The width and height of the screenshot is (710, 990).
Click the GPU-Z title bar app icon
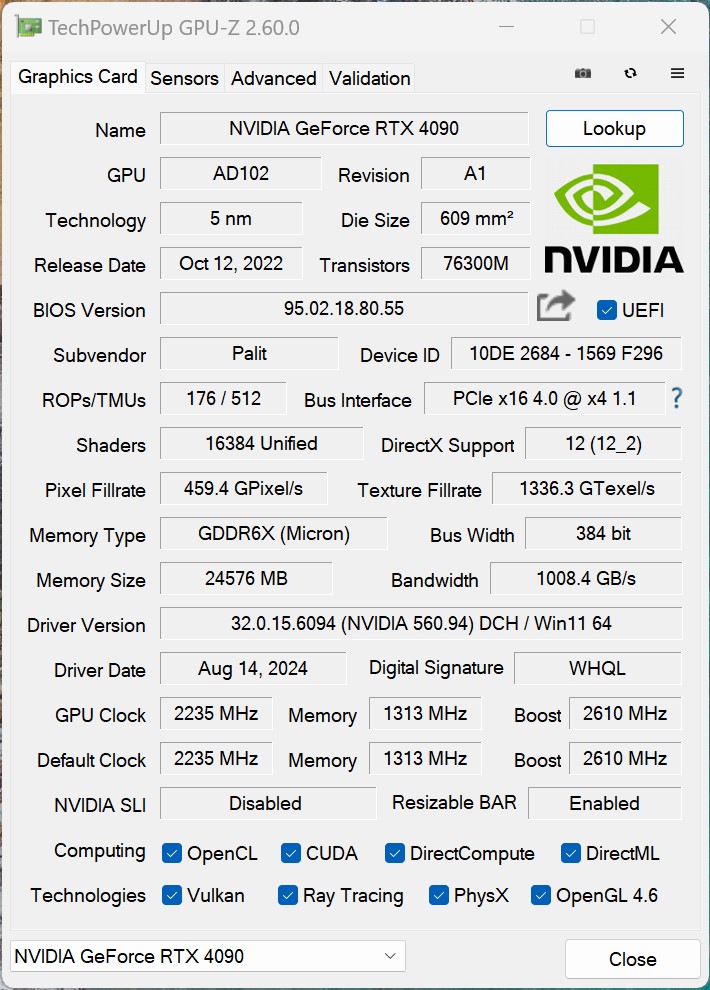29,27
